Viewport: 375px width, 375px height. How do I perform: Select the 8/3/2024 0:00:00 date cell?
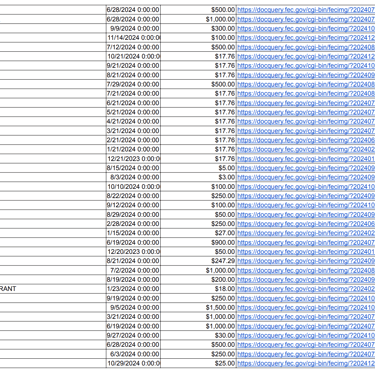pyautogui.click(x=133, y=177)
